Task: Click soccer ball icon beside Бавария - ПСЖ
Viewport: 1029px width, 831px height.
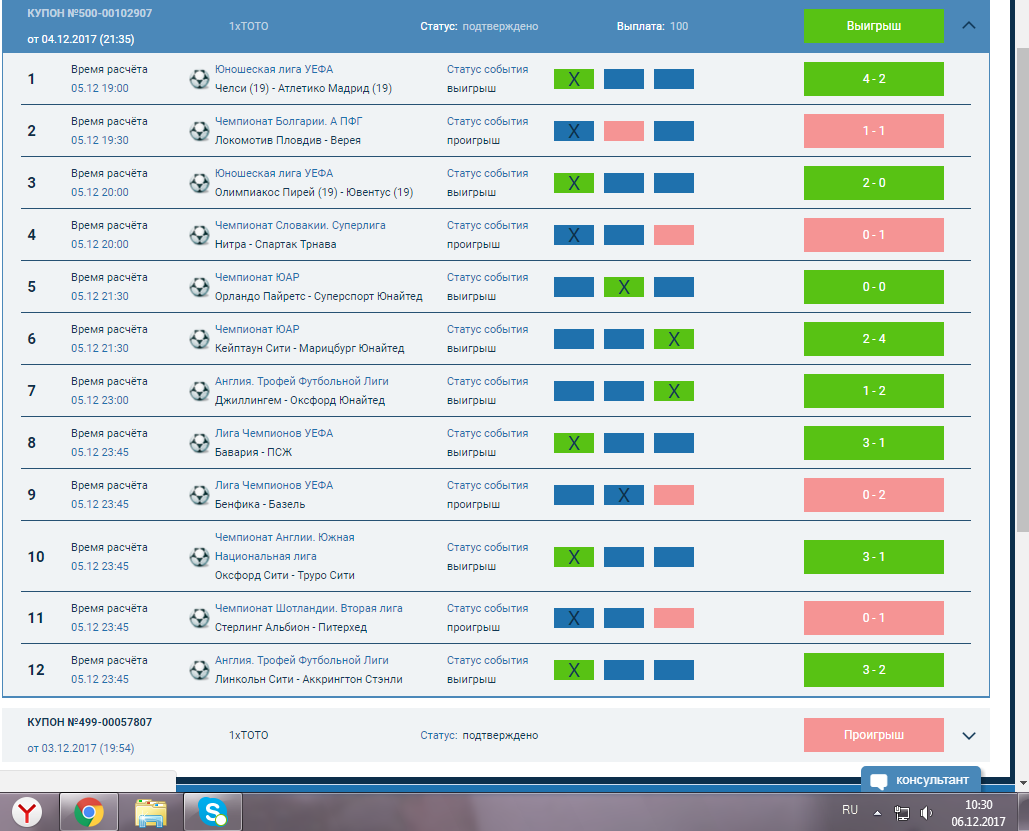Action: coord(199,443)
